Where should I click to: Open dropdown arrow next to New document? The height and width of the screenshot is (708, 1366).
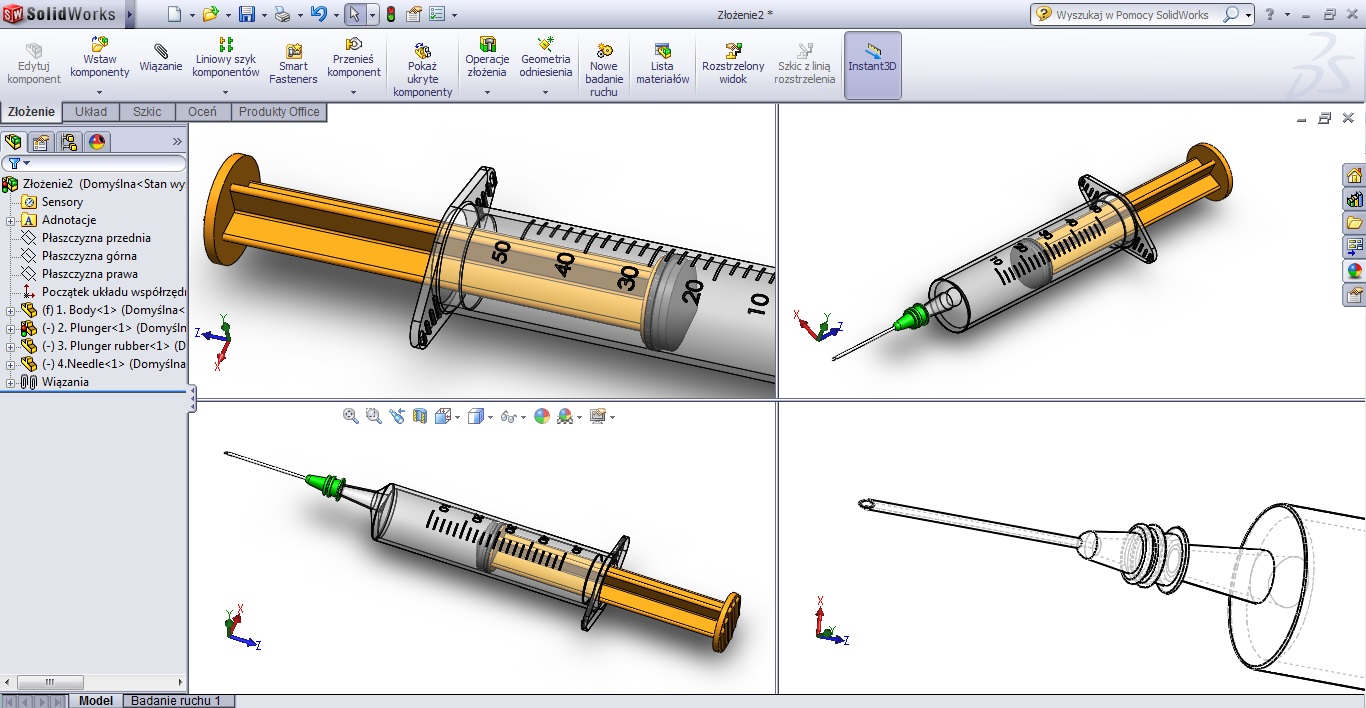coord(191,15)
